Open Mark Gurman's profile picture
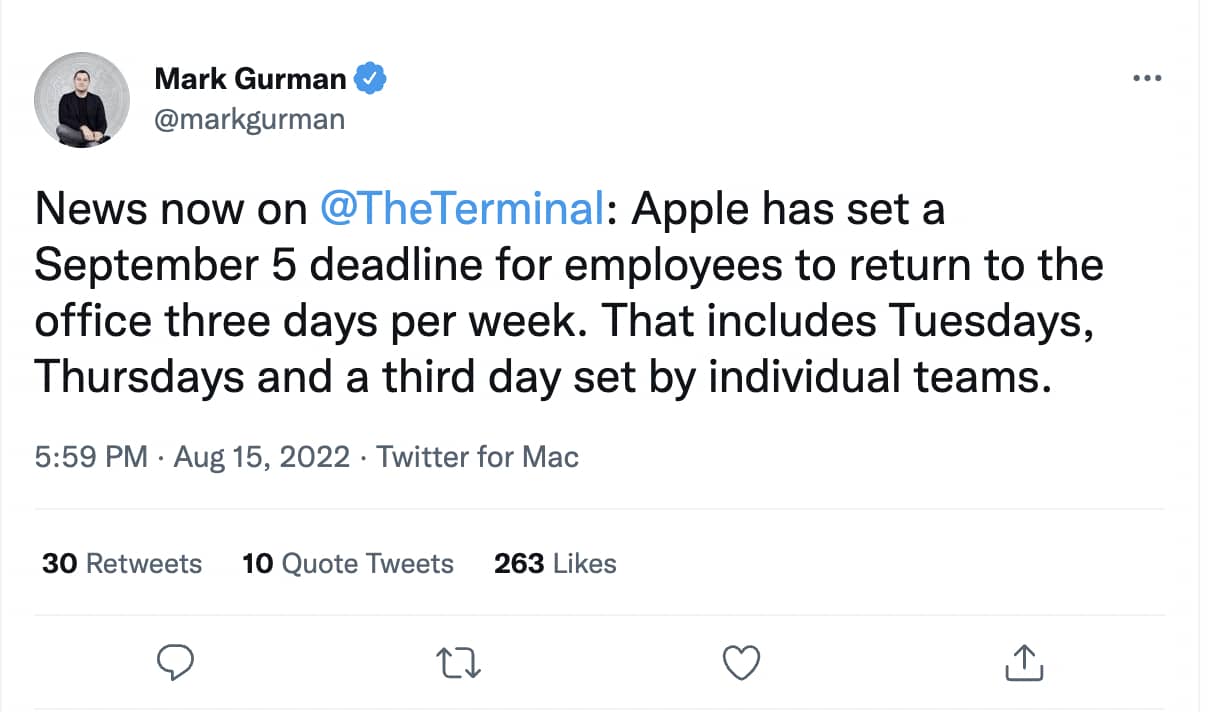This screenshot has height=712, width=1208. tap(82, 100)
